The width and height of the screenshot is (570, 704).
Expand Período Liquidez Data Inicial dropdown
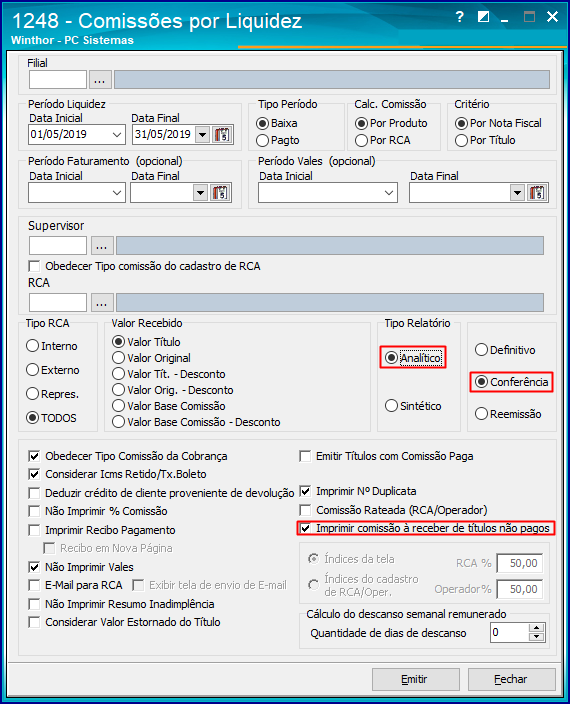[x=117, y=134]
